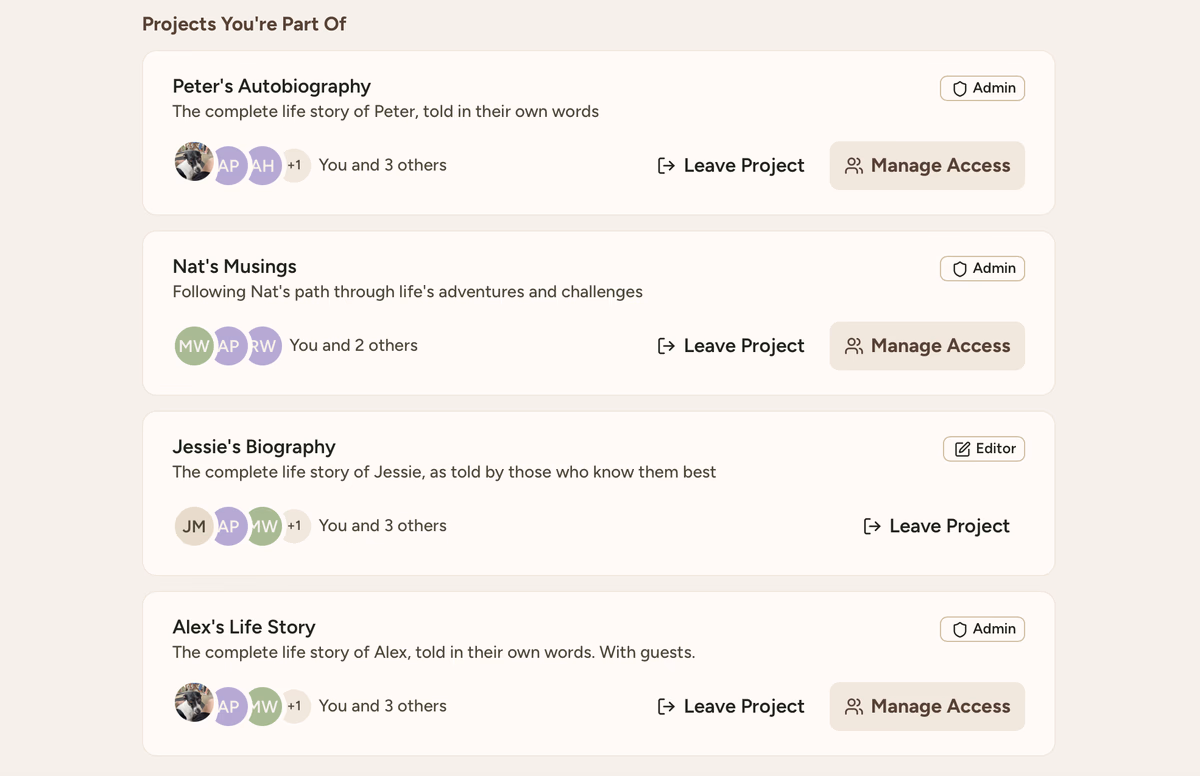Image resolution: width=1200 pixels, height=776 pixels.
Task: Click Leave Project for Alex's Life Story
Action: [731, 706]
